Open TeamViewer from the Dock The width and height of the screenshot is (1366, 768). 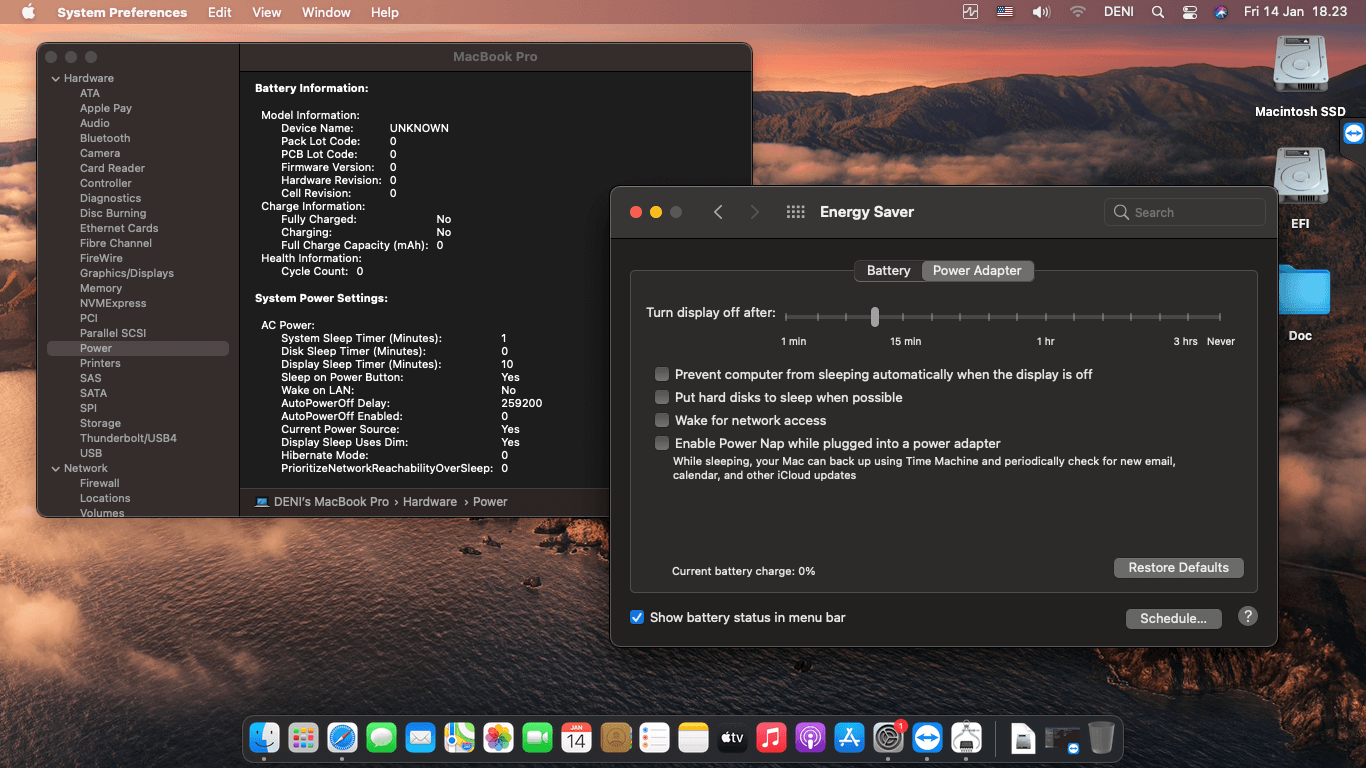coord(927,738)
